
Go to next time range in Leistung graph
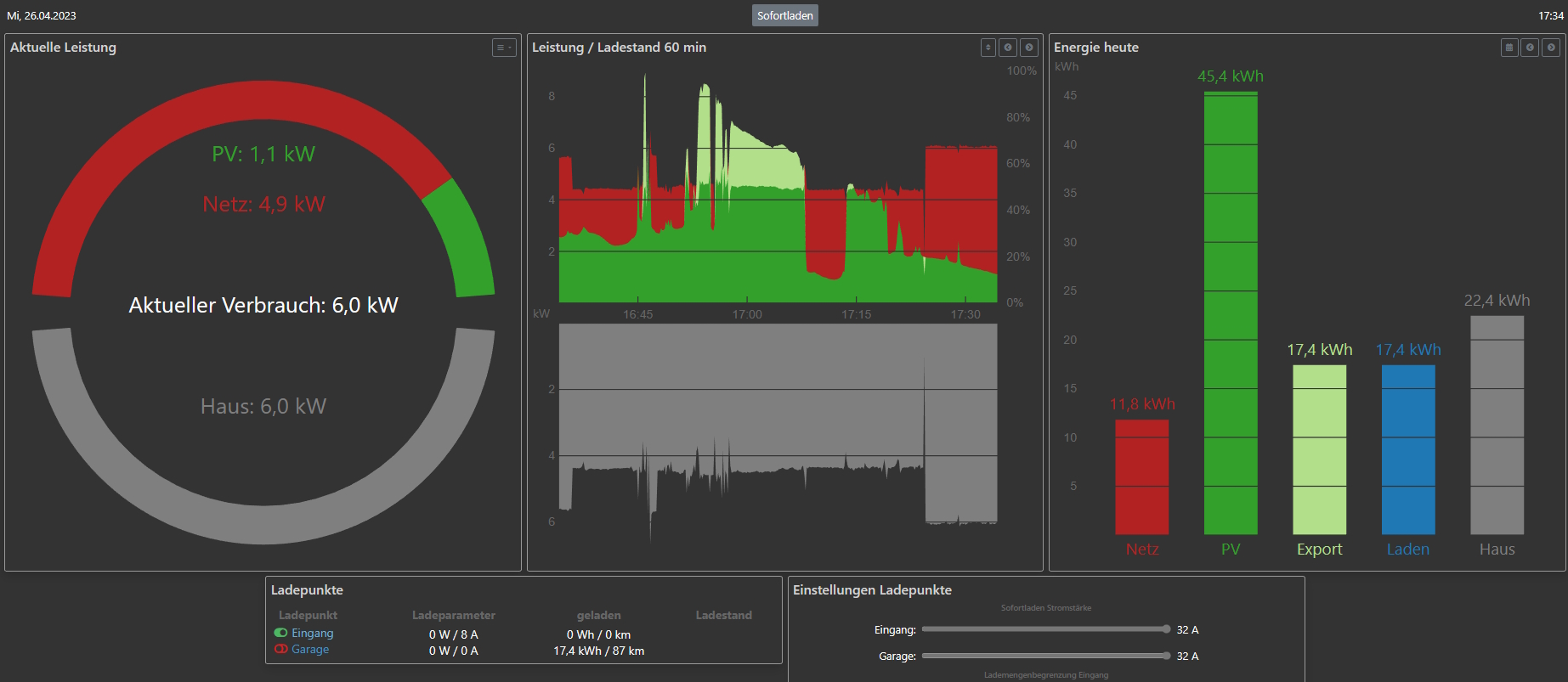pyautogui.click(x=1028, y=48)
